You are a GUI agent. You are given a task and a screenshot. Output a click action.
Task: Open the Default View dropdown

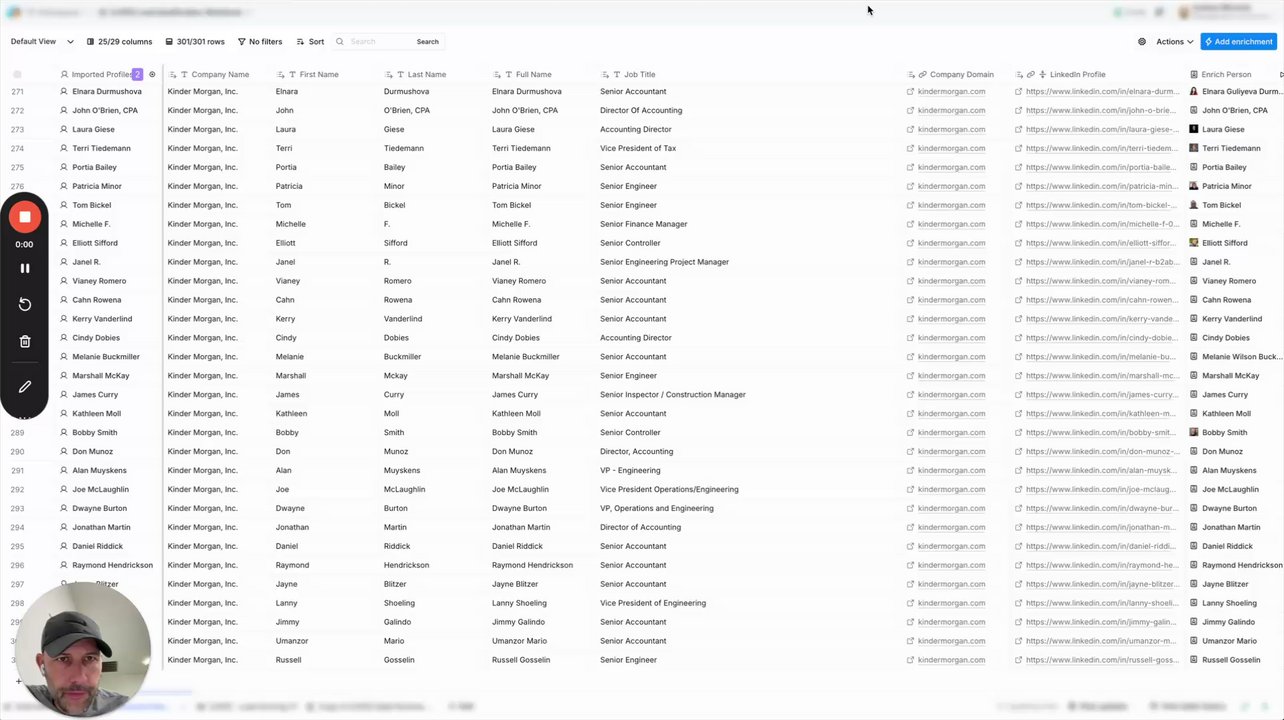(x=41, y=42)
